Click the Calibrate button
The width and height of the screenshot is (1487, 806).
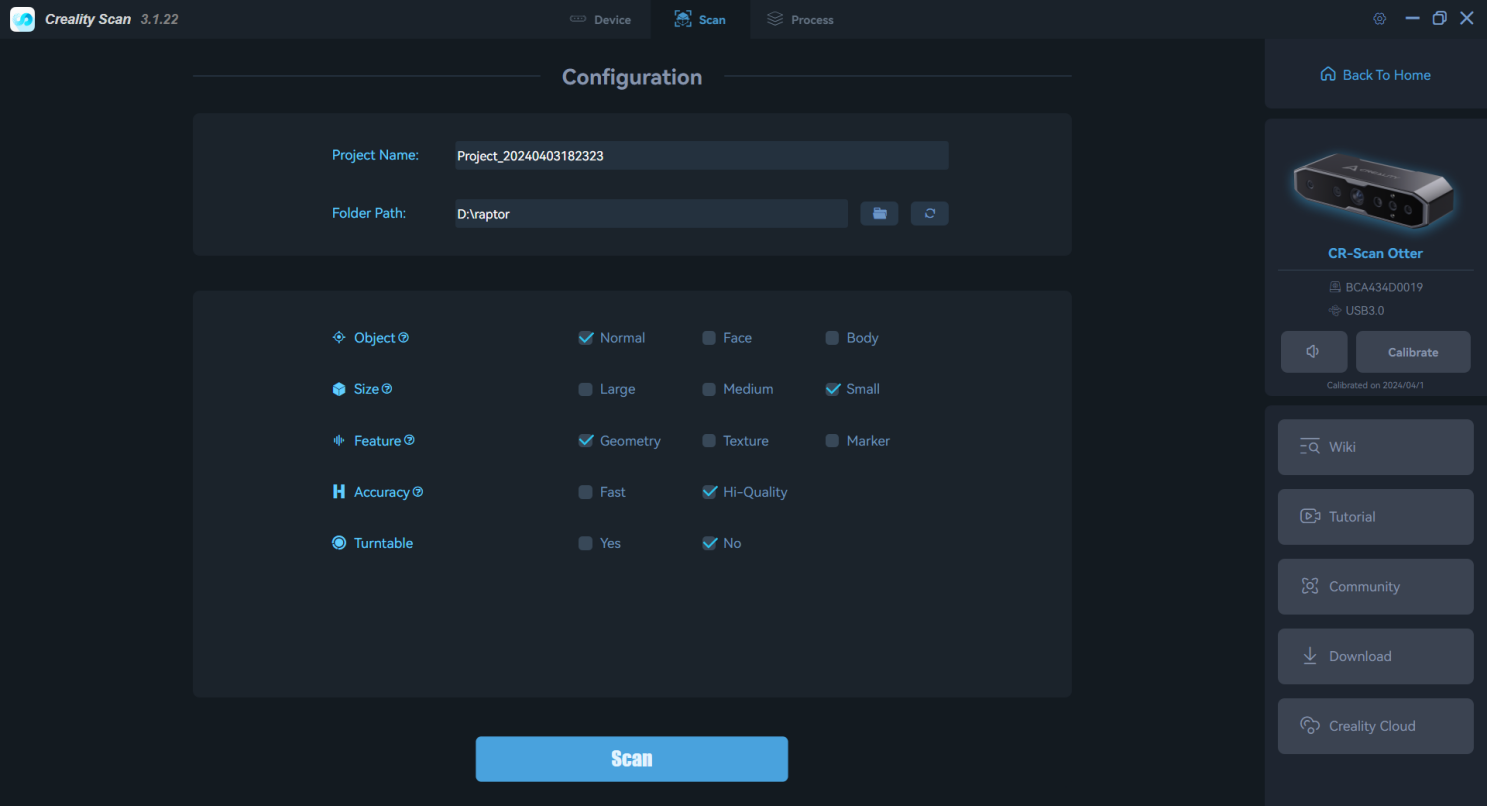(x=1413, y=352)
